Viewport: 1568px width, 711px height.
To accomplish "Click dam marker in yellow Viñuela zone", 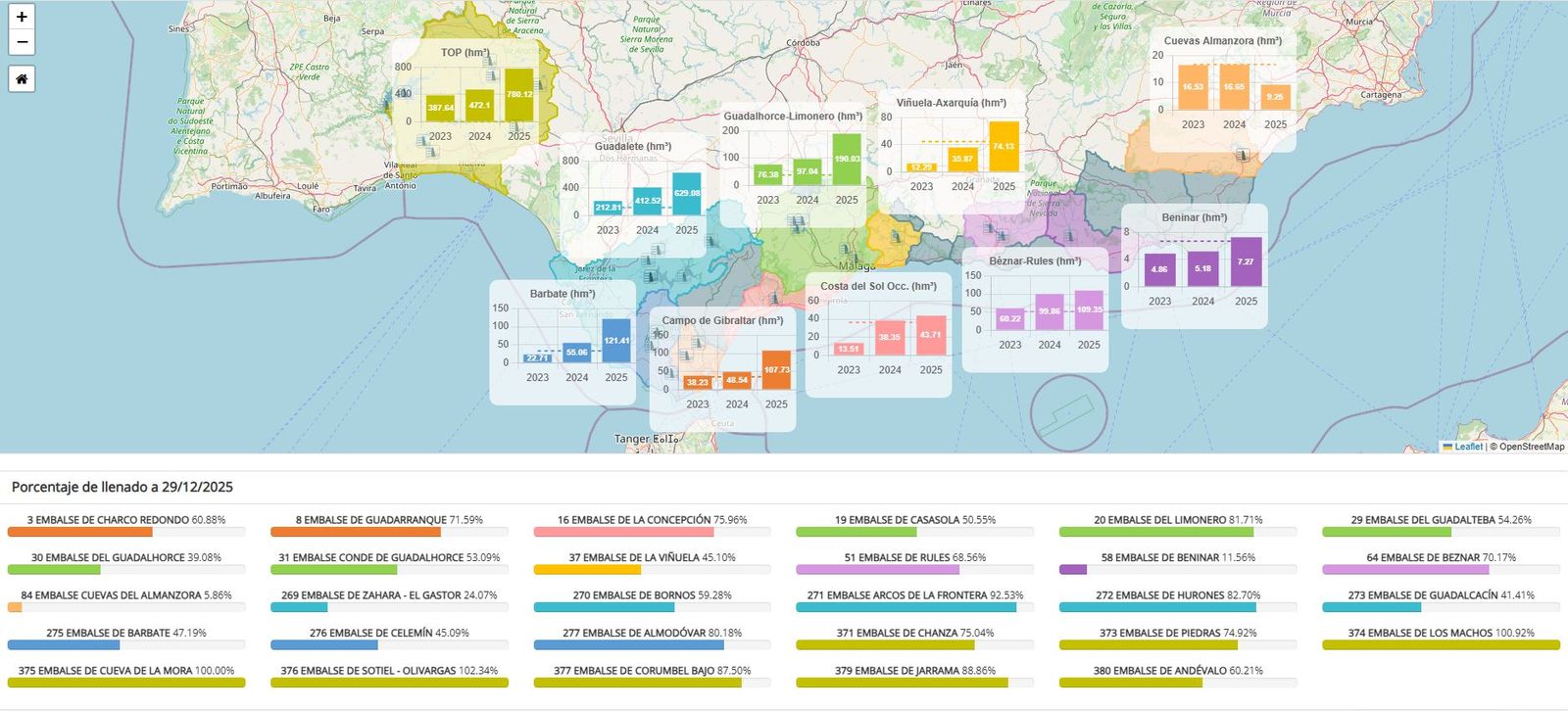I will click(x=896, y=236).
